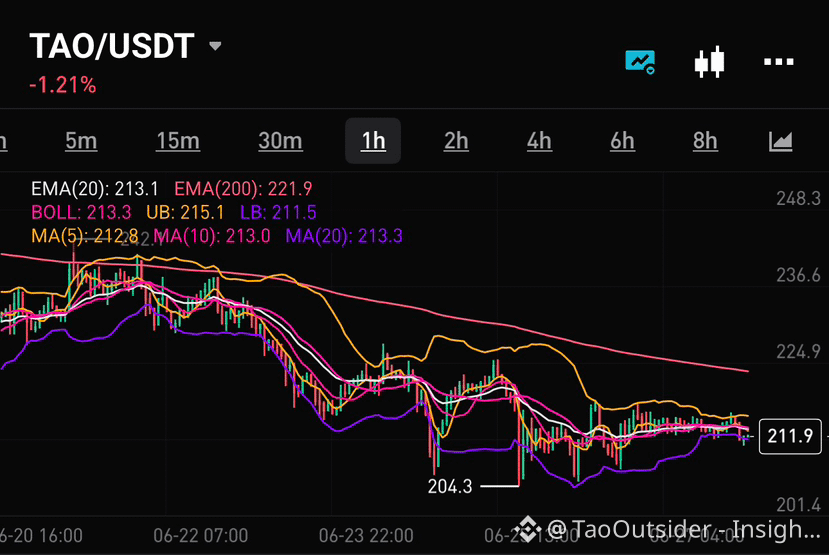Screen dimensions: 829x555
Task: Switch to the 5m timeframe
Action: click(x=81, y=141)
